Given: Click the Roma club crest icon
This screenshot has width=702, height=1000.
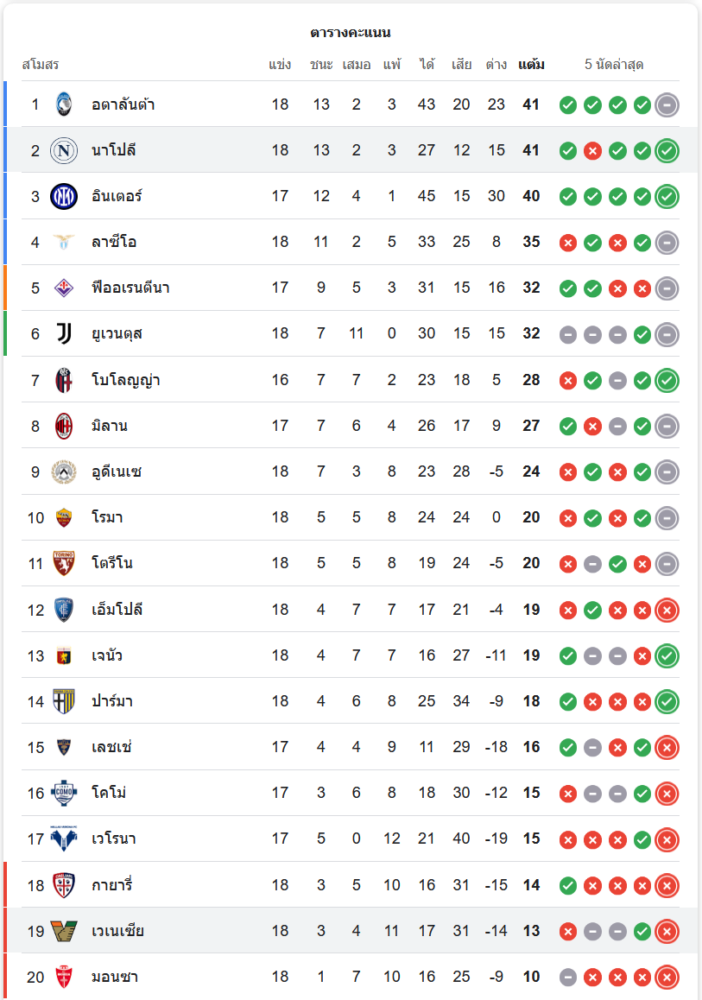Looking at the screenshot, I should click(64, 518).
